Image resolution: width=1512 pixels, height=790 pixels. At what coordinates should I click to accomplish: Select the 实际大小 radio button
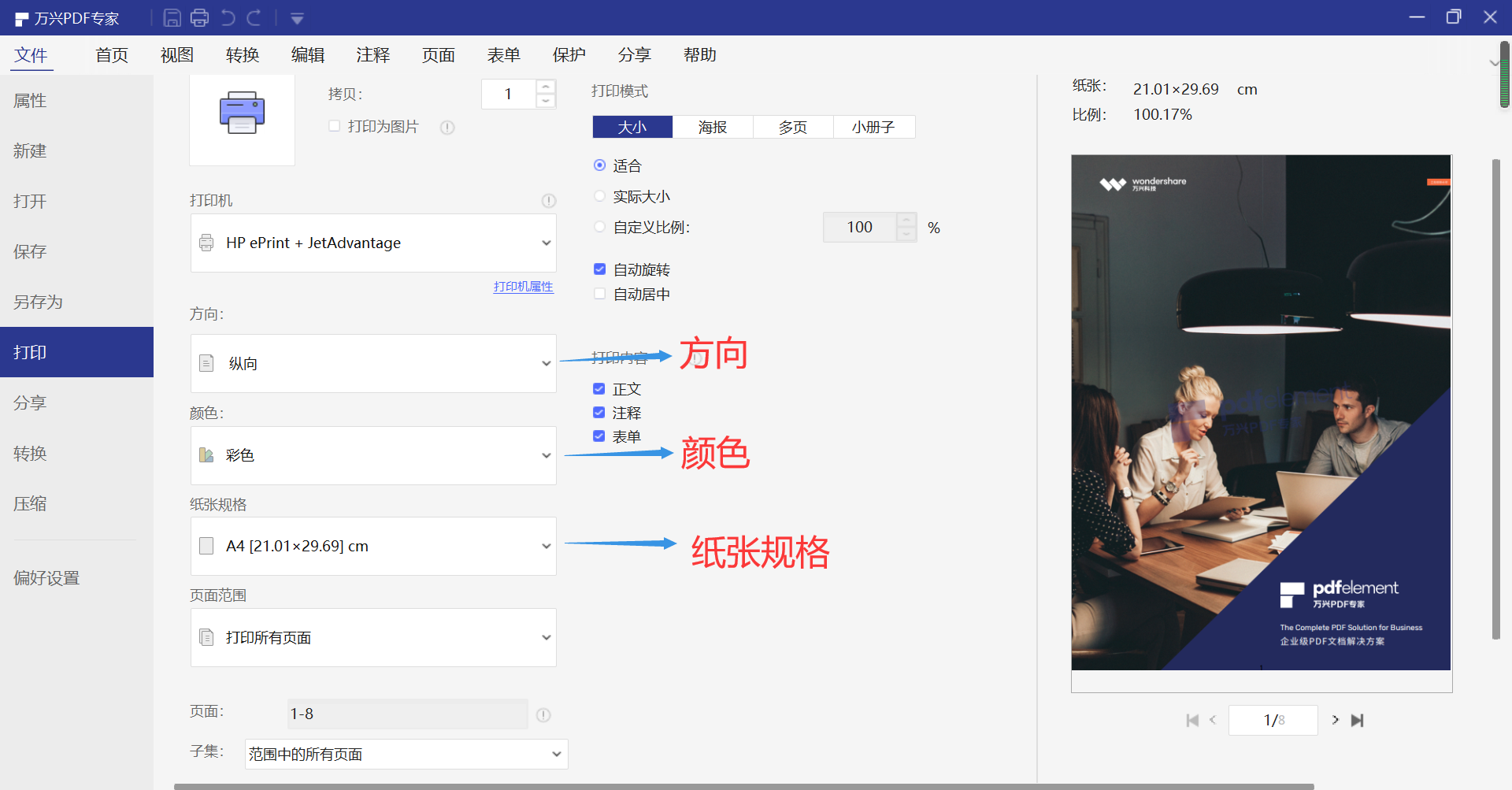click(599, 196)
